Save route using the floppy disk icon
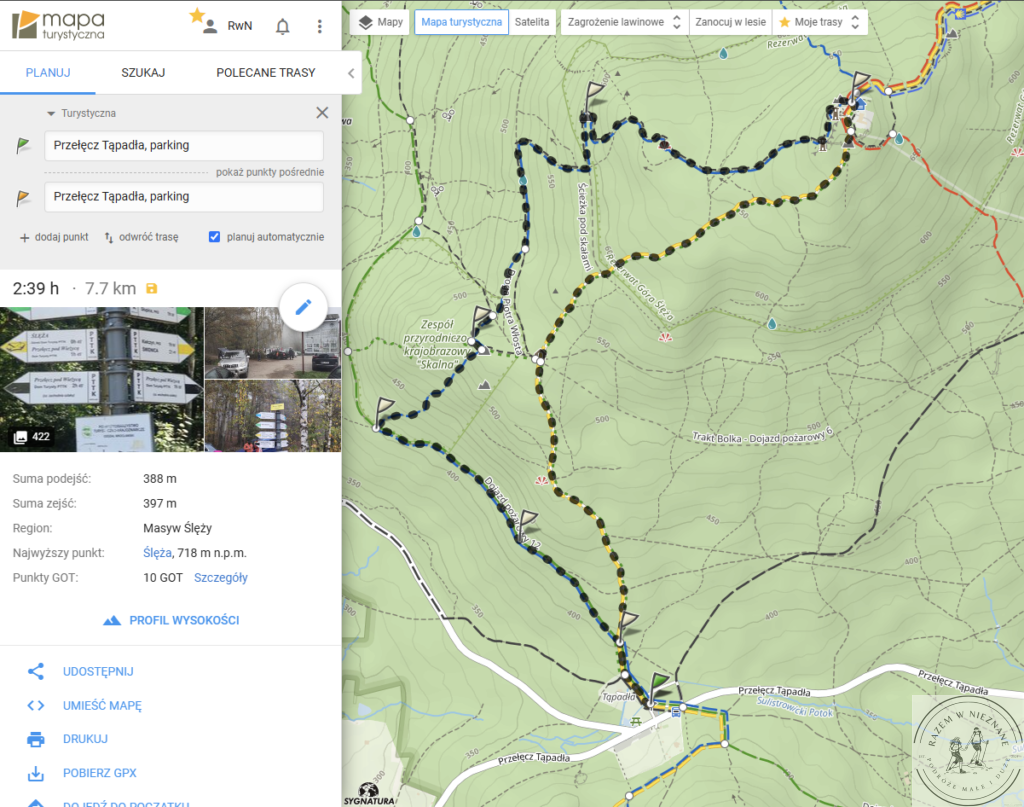Image resolution: width=1024 pixels, height=807 pixels. (x=152, y=289)
